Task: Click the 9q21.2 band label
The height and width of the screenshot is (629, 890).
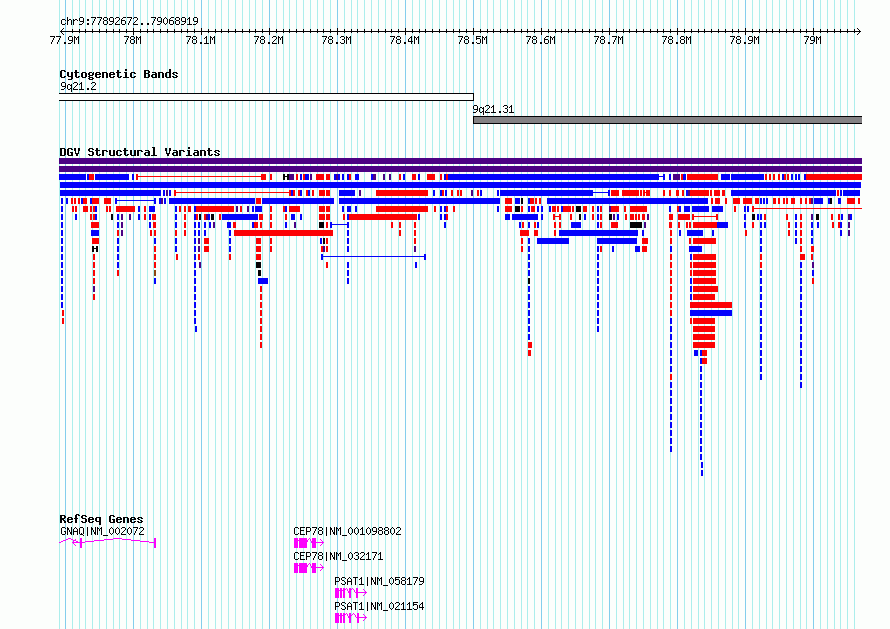Action: point(78,86)
